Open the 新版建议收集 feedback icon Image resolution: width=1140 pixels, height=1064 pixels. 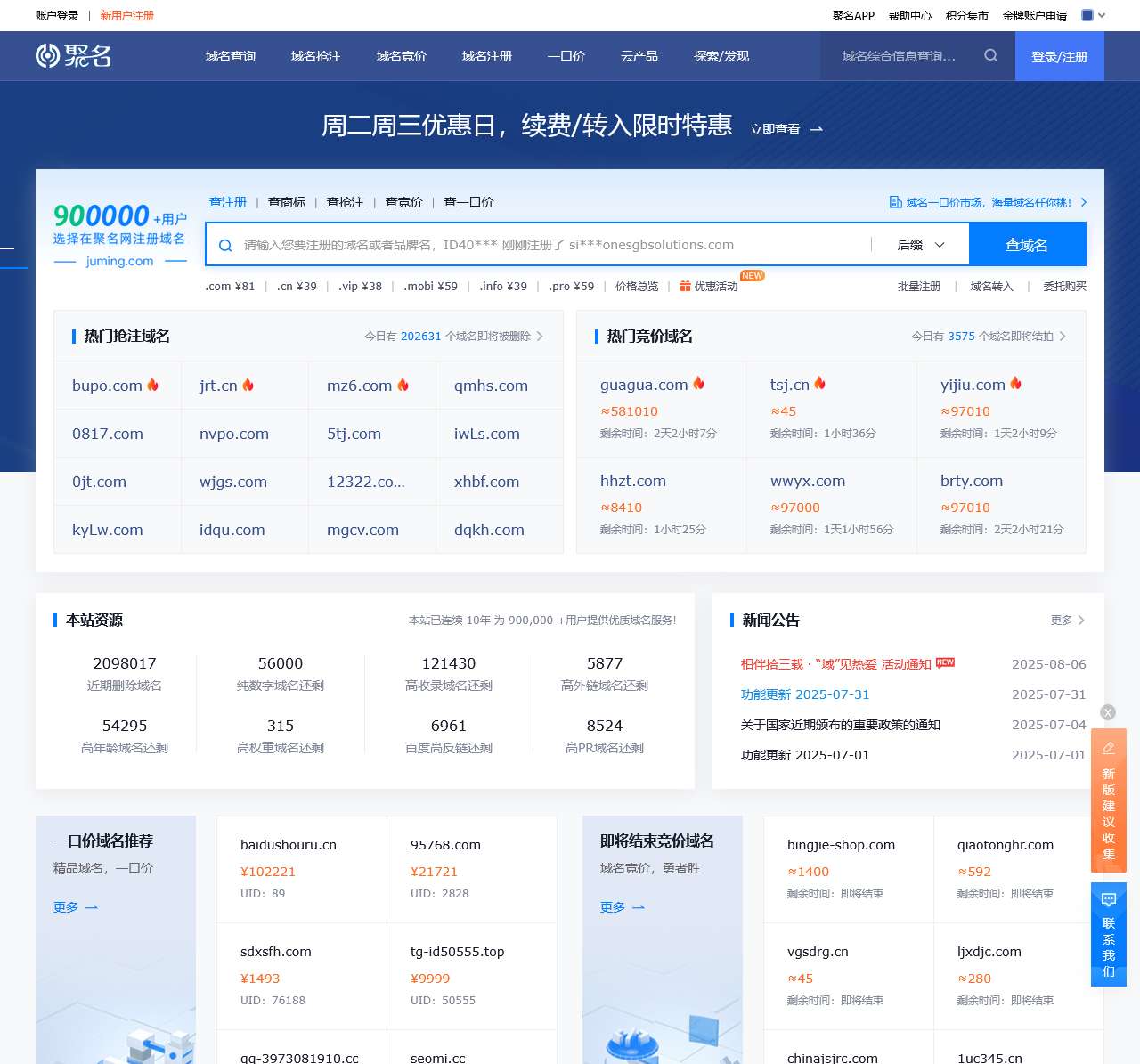[x=1109, y=749]
